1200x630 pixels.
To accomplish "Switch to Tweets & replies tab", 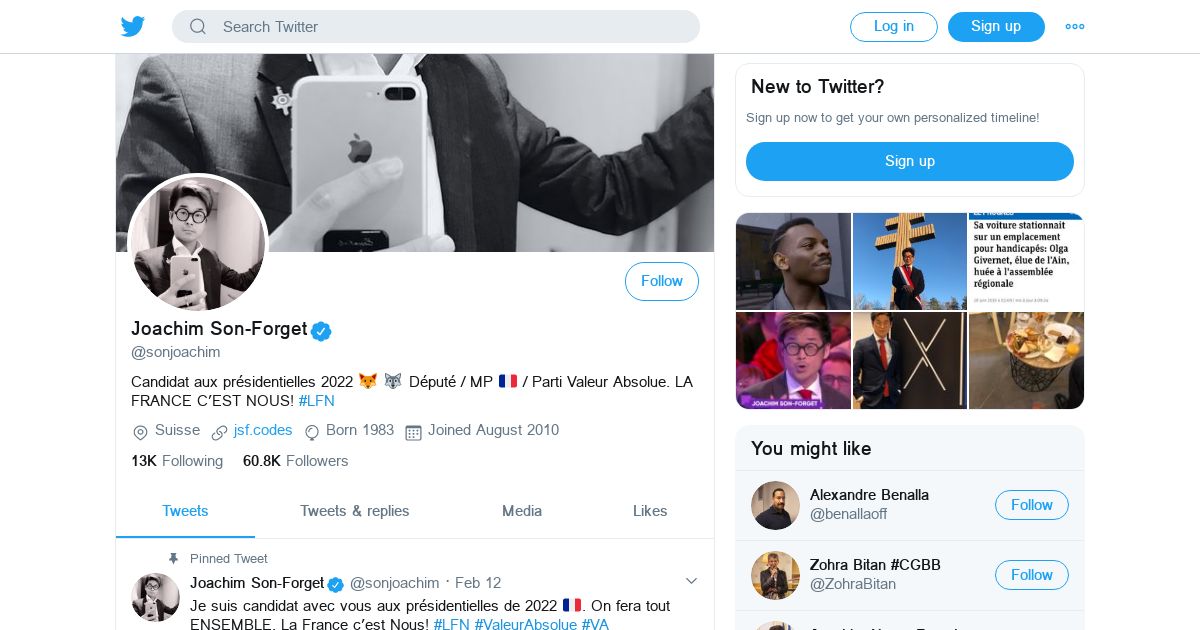I will [355, 511].
